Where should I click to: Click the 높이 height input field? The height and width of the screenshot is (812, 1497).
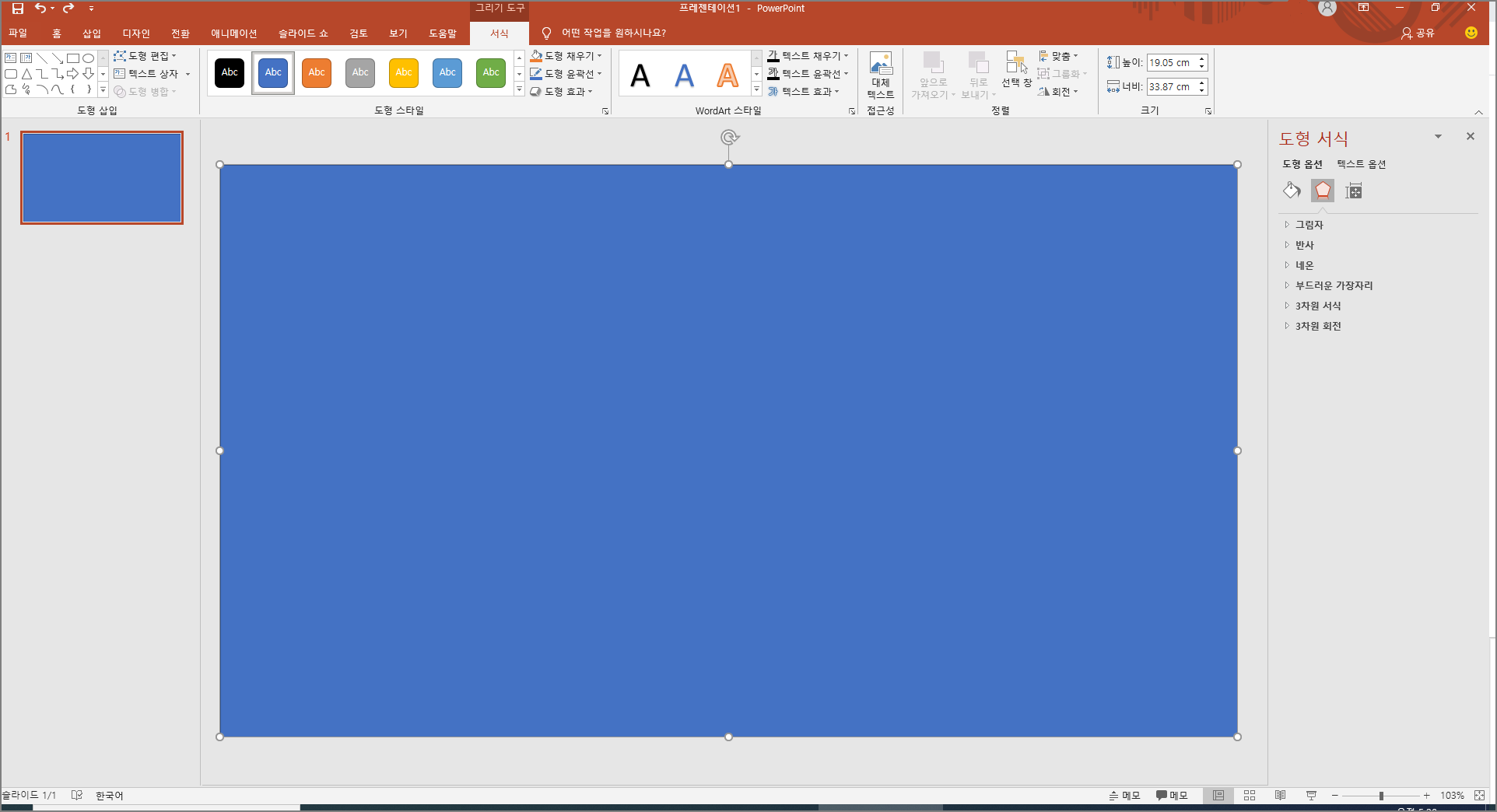[1171, 63]
